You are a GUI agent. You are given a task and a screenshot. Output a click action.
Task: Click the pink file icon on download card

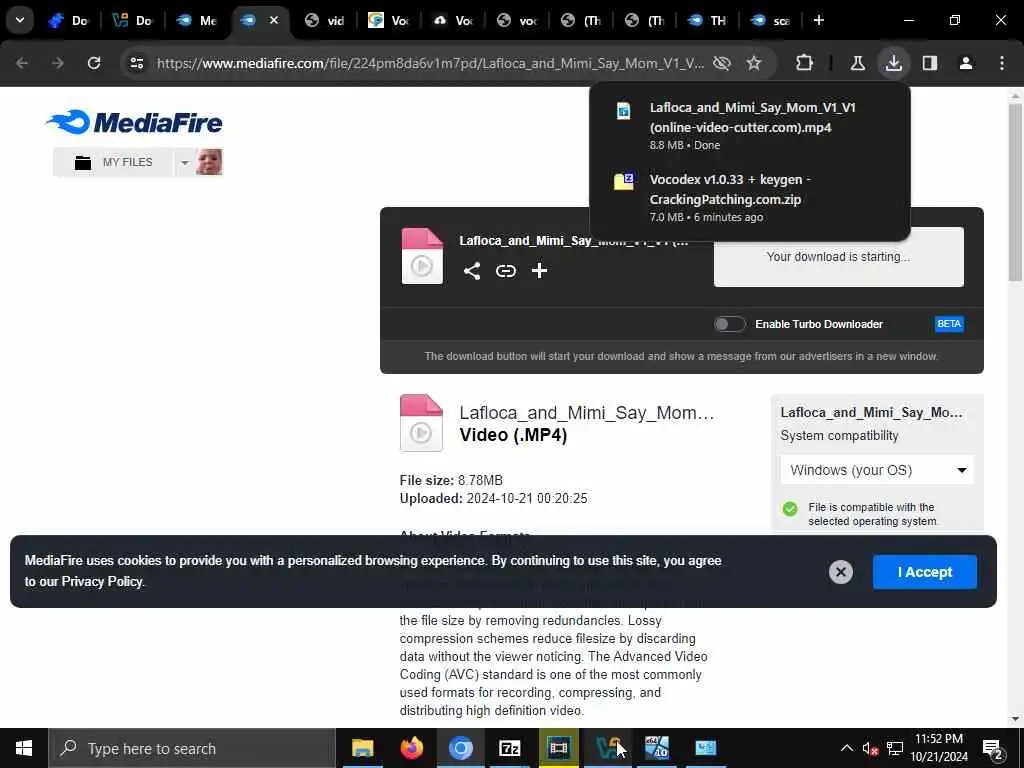click(x=422, y=256)
